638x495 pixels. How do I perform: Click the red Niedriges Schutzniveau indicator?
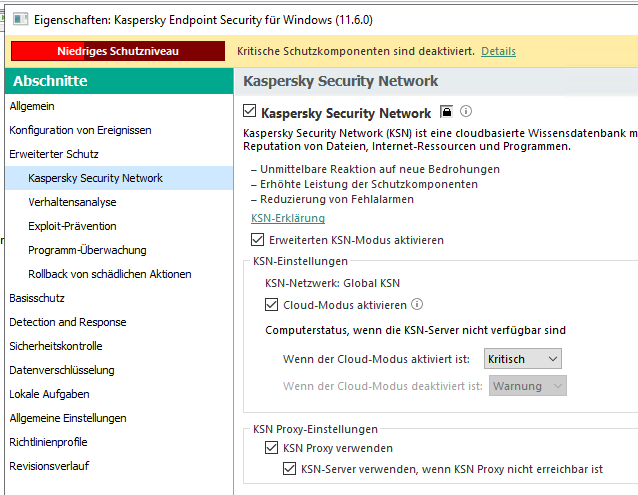(117, 51)
